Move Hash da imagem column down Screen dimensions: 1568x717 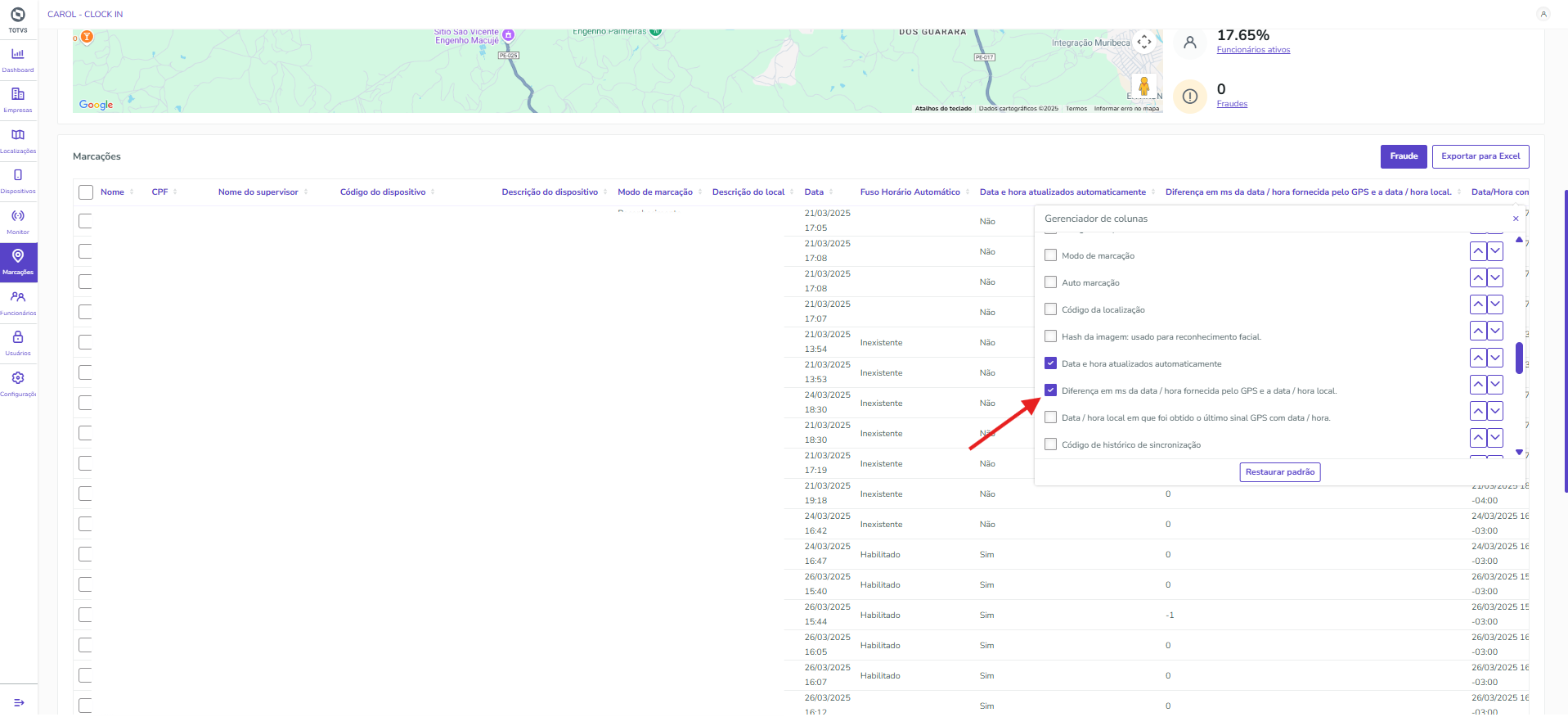(x=1495, y=331)
